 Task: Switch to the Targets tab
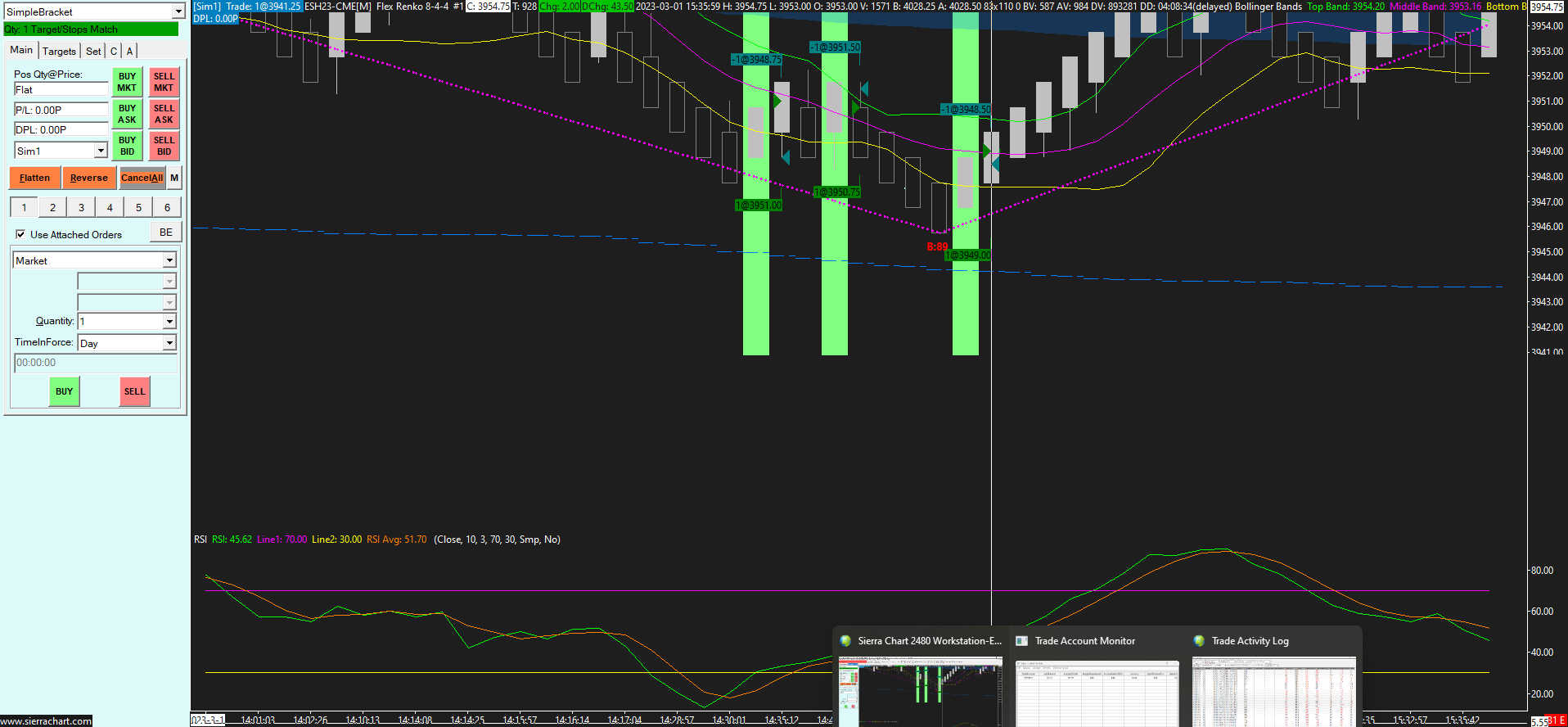coord(59,51)
